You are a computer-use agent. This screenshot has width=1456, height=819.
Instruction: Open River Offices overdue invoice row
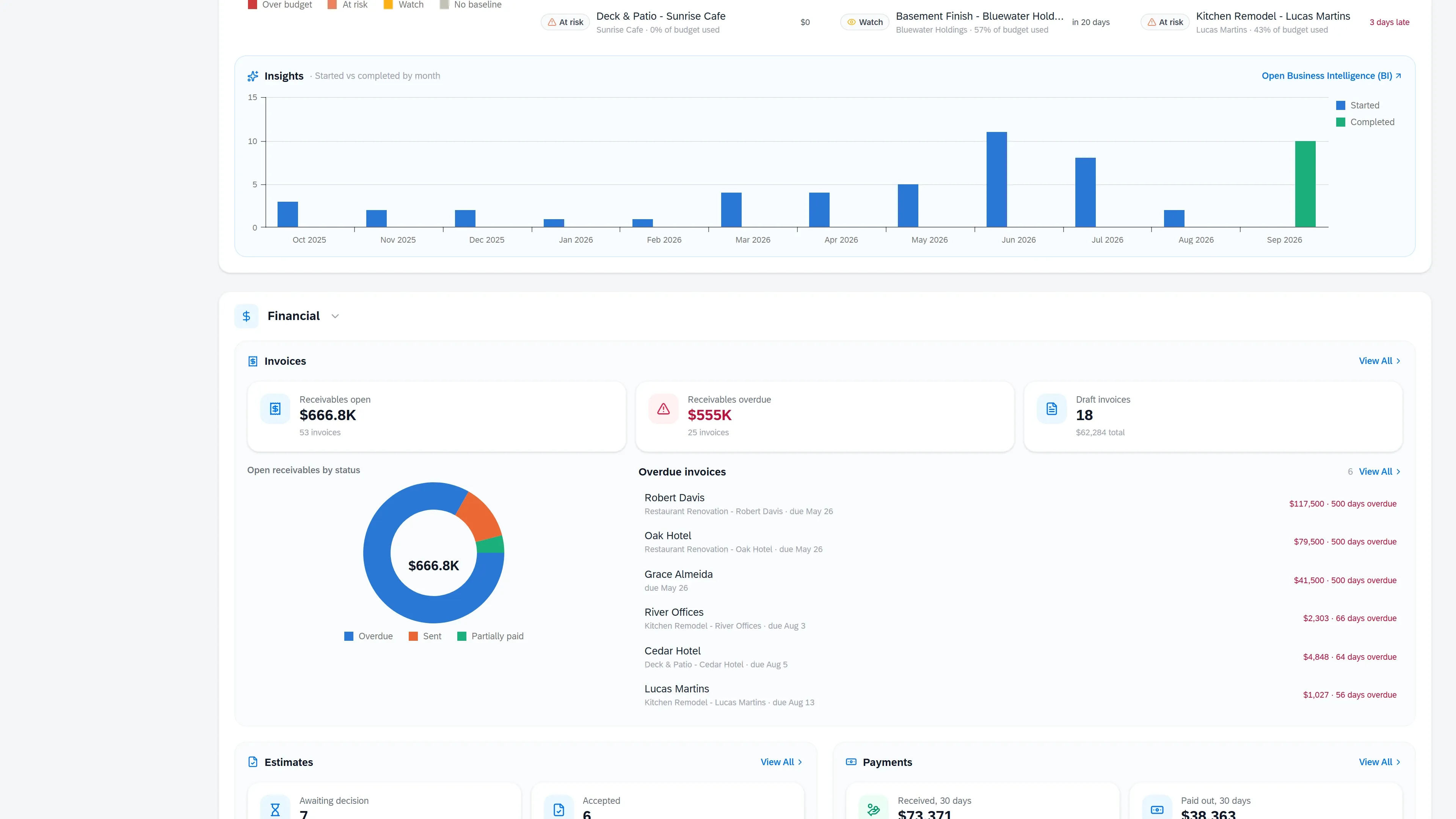click(1020, 618)
